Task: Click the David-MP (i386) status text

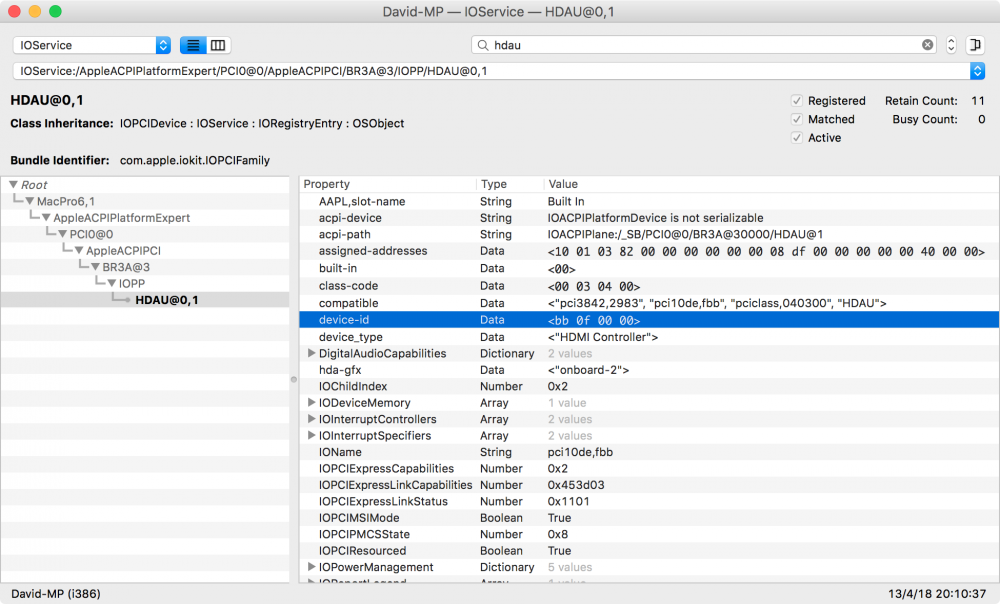Action: [x=55, y=594]
